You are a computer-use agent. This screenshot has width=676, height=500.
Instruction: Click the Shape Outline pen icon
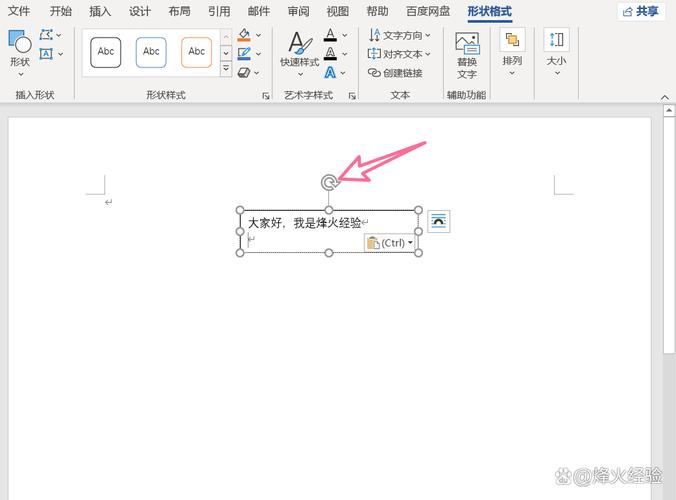pyautogui.click(x=244, y=54)
